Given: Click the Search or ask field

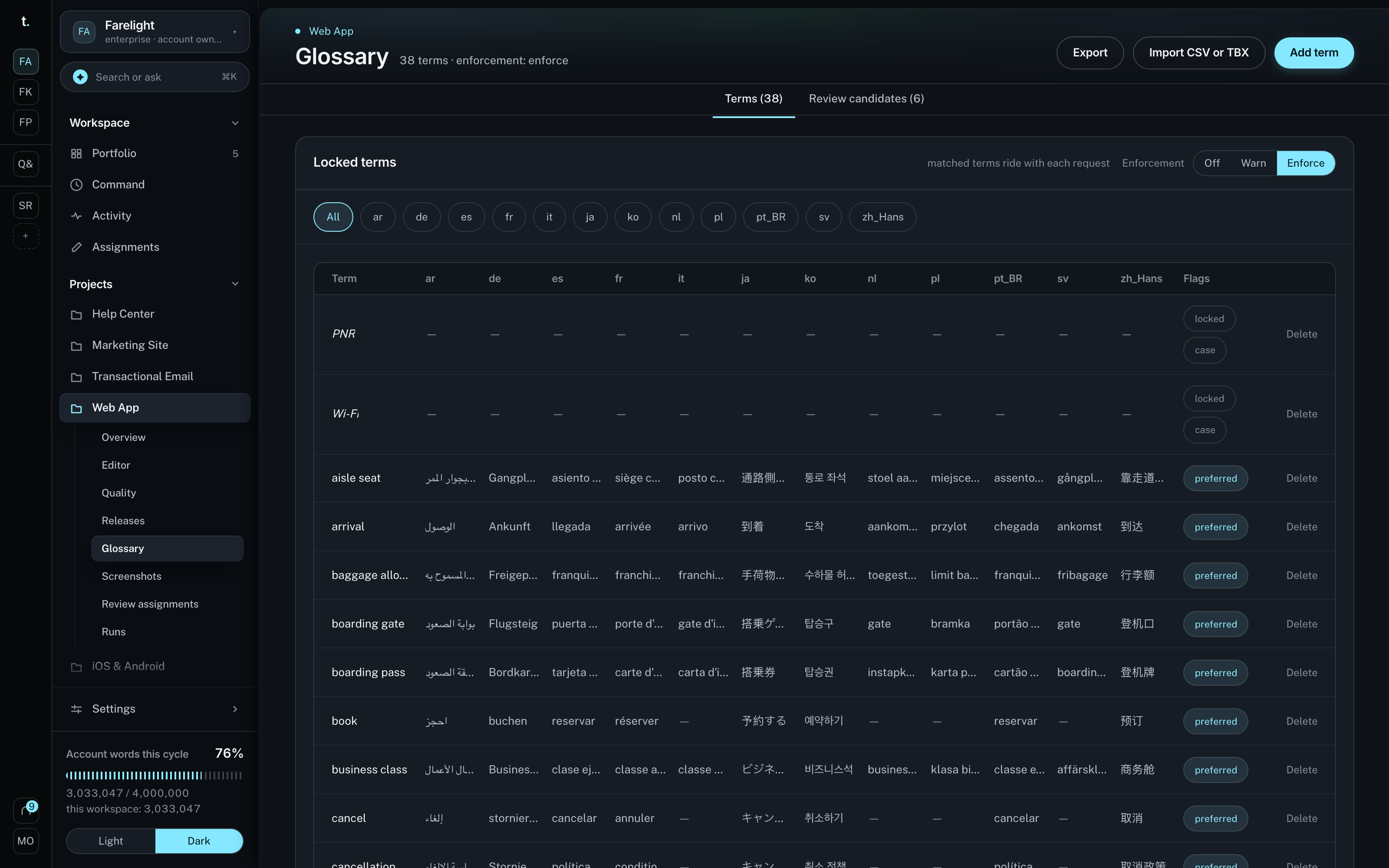Looking at the screenshot, I should click(x=155, y=77).
